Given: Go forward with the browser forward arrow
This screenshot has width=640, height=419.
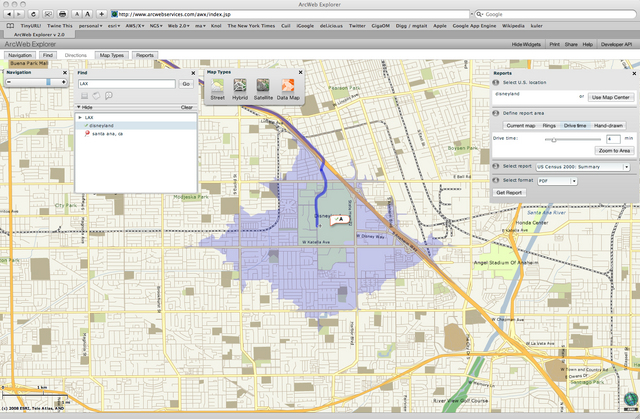Looking at the screenshot, I should click(x=19, y=14).
